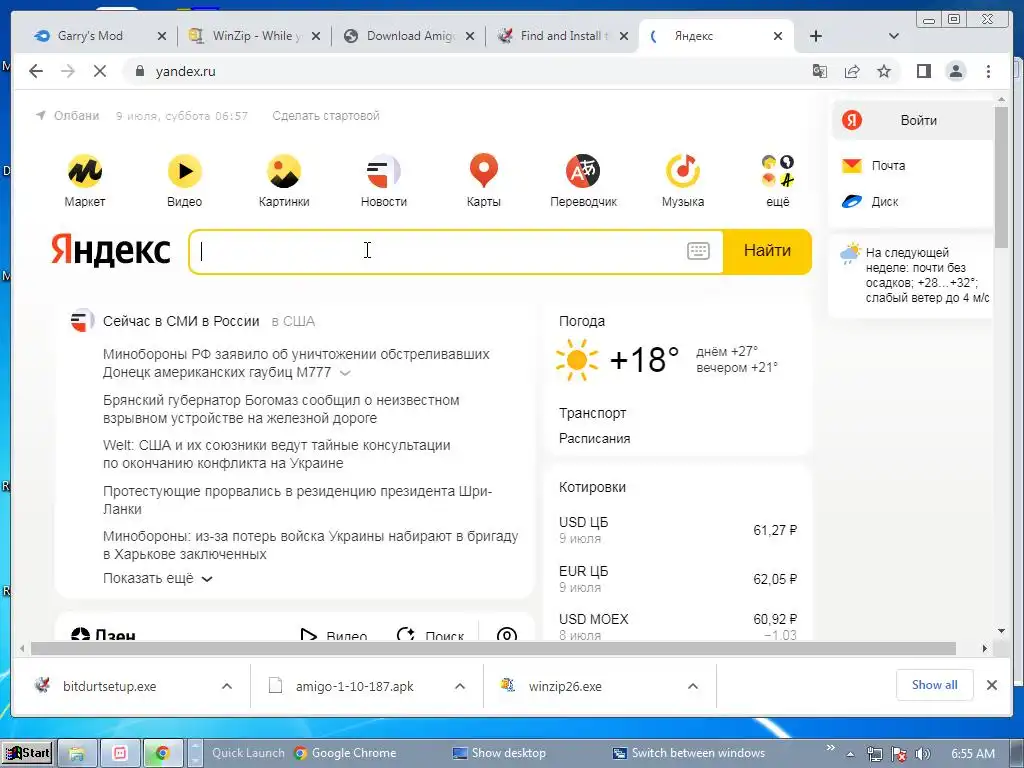Open Диск cloud storage link
This screenshot has width=1024, height=768.
(885, 202)
